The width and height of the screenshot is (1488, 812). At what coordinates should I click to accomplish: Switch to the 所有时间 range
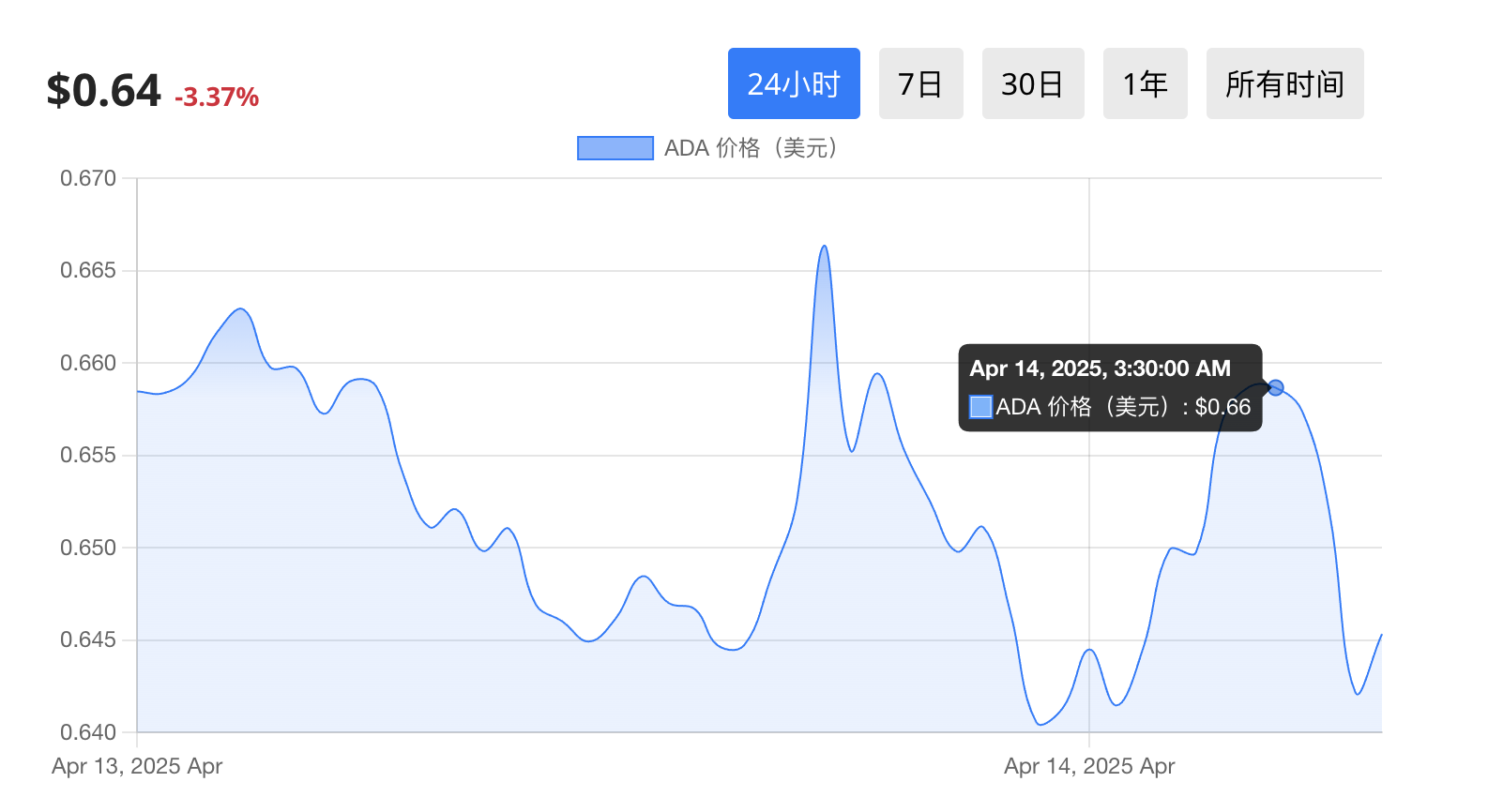pyautogui.click(x=1284, y=83)
